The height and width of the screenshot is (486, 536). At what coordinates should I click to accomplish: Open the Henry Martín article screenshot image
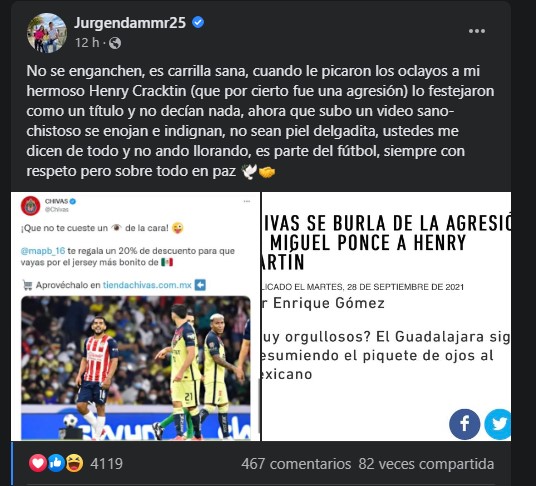coord(386,316)
